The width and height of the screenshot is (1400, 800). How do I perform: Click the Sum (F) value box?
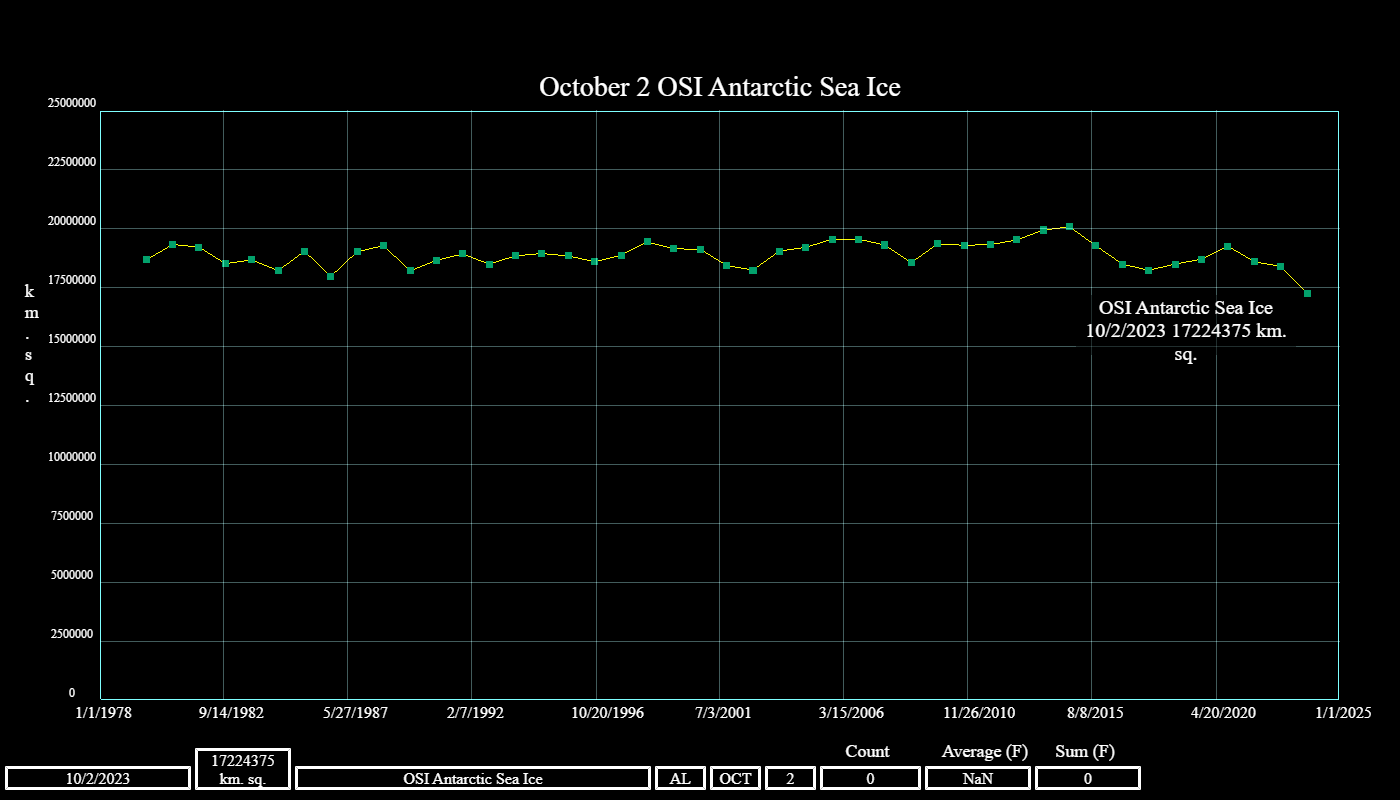1087,778
